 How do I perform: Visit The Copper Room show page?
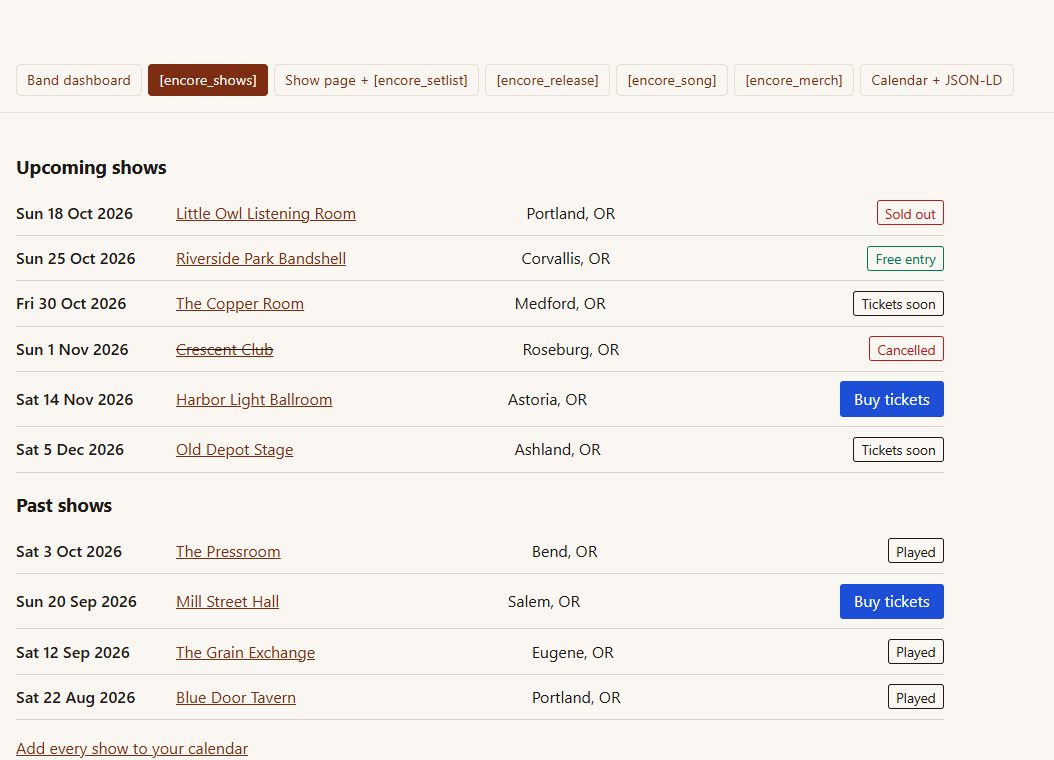click(x=240, y=304)
